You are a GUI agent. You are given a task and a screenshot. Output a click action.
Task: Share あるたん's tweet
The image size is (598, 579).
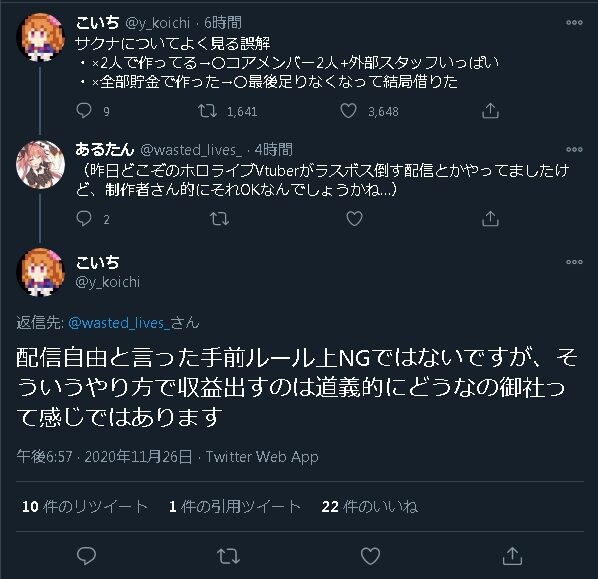point(490,219)
